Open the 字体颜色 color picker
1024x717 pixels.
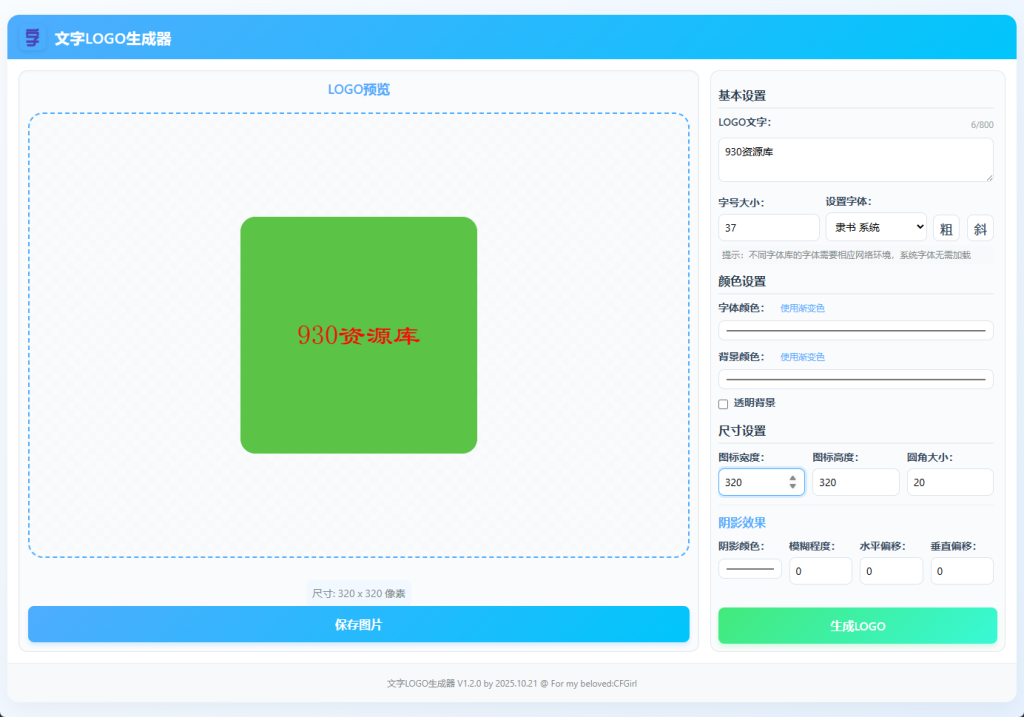click(855, 329)
